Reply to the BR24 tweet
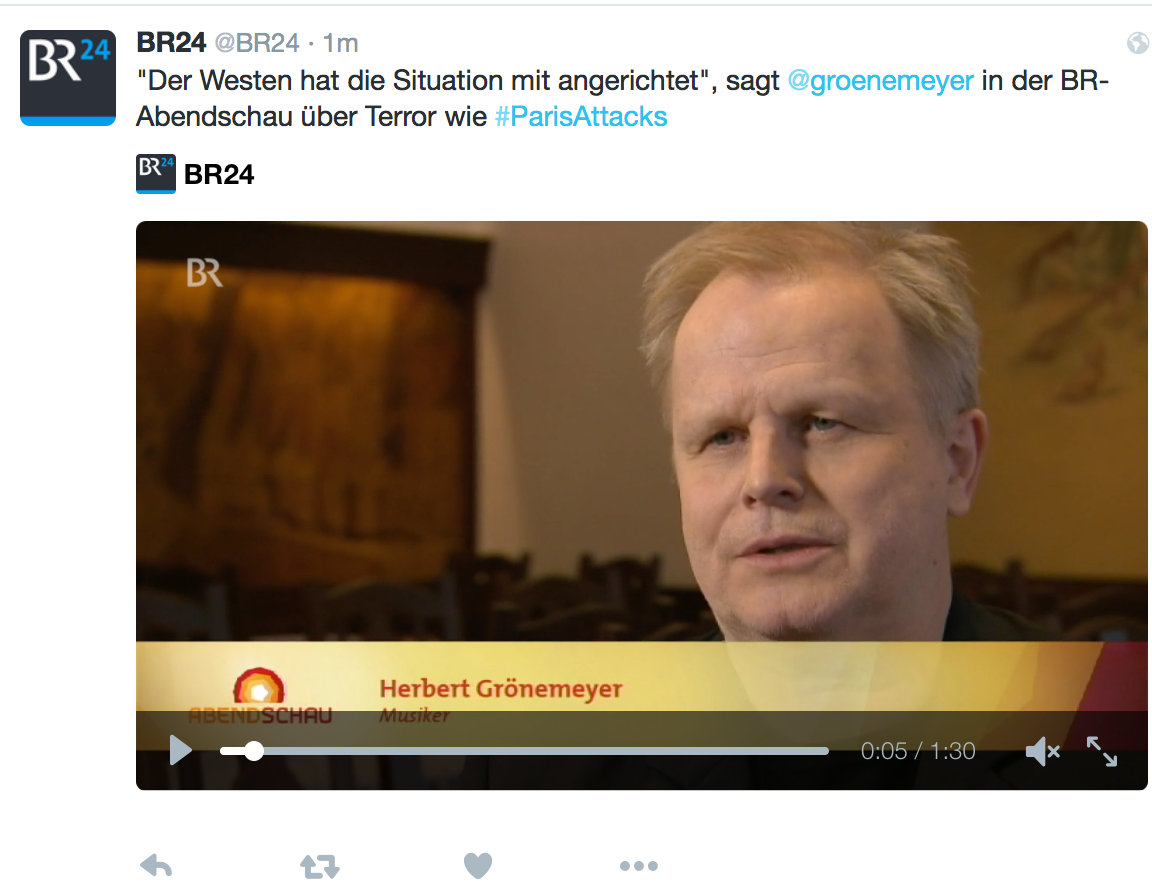The height and width of the screenshot is (888, 1152). pos(156,866)
